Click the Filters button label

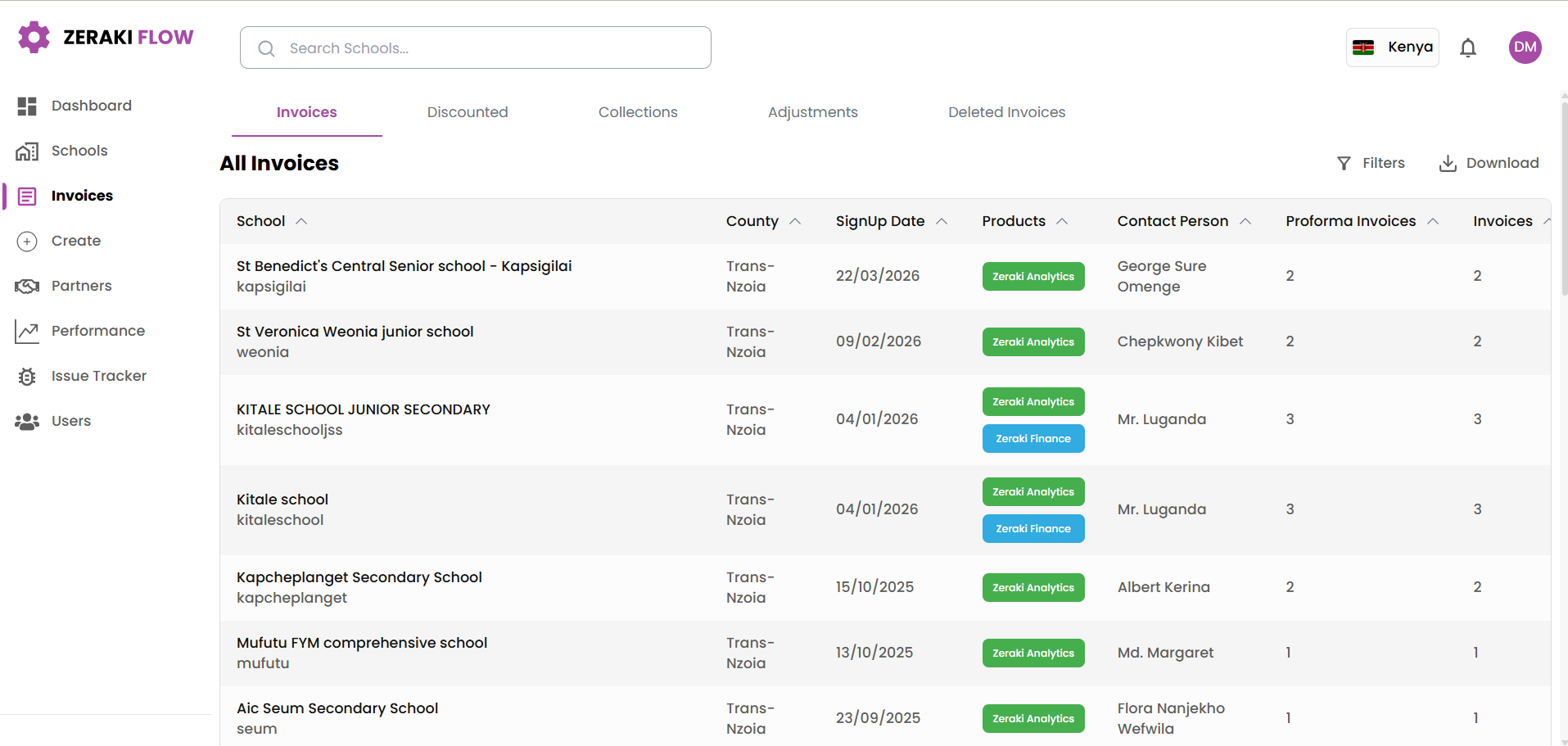tap(1384, 163)
